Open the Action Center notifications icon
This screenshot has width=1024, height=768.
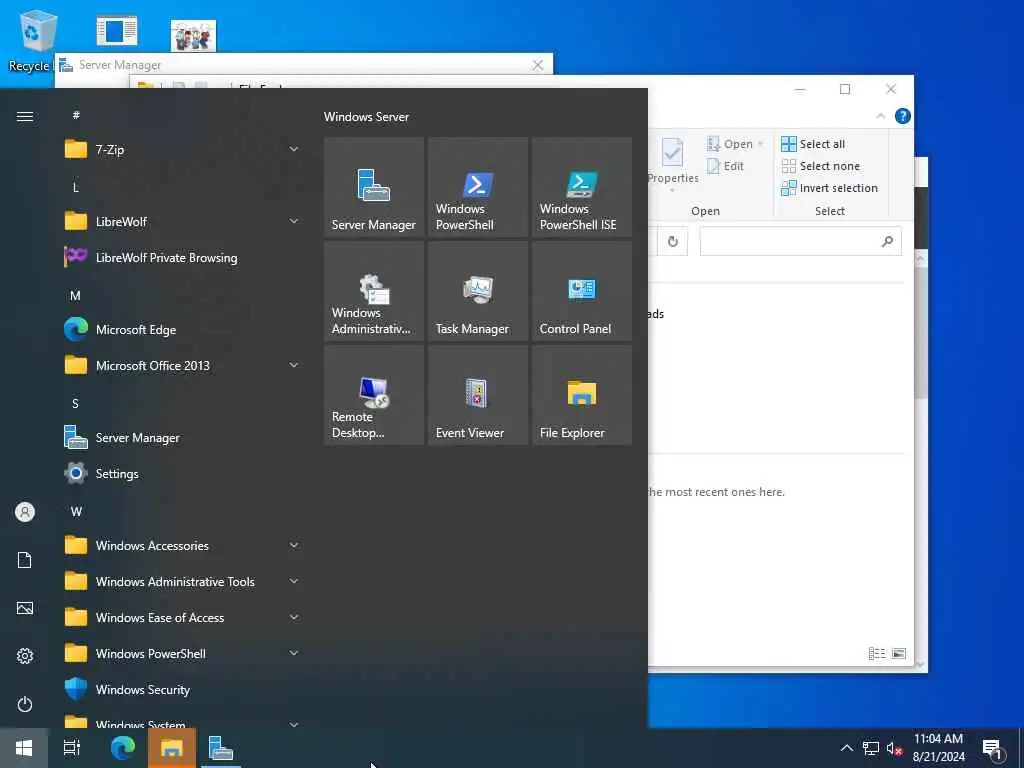(992, 748)
